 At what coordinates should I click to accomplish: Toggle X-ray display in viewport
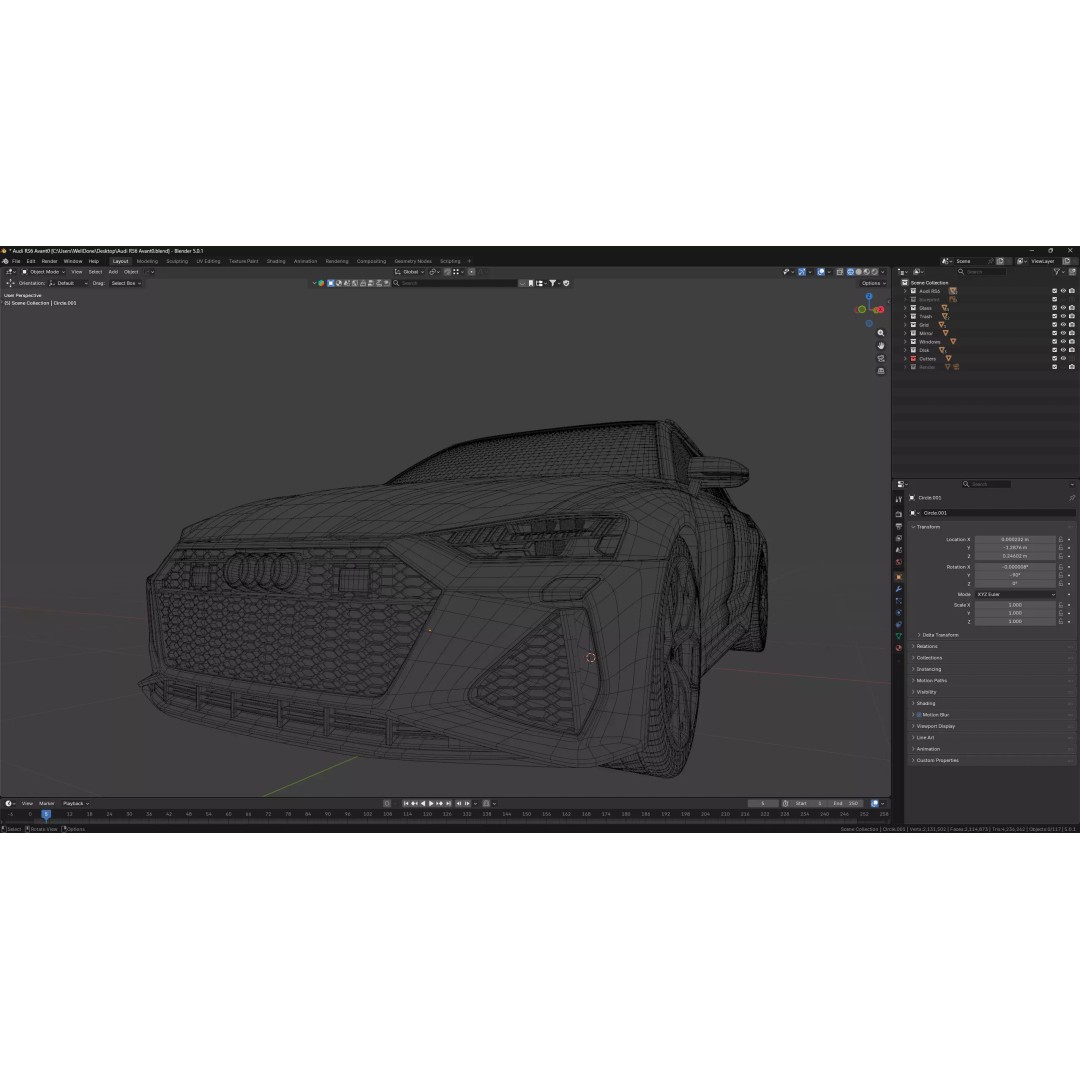point(840,272)
